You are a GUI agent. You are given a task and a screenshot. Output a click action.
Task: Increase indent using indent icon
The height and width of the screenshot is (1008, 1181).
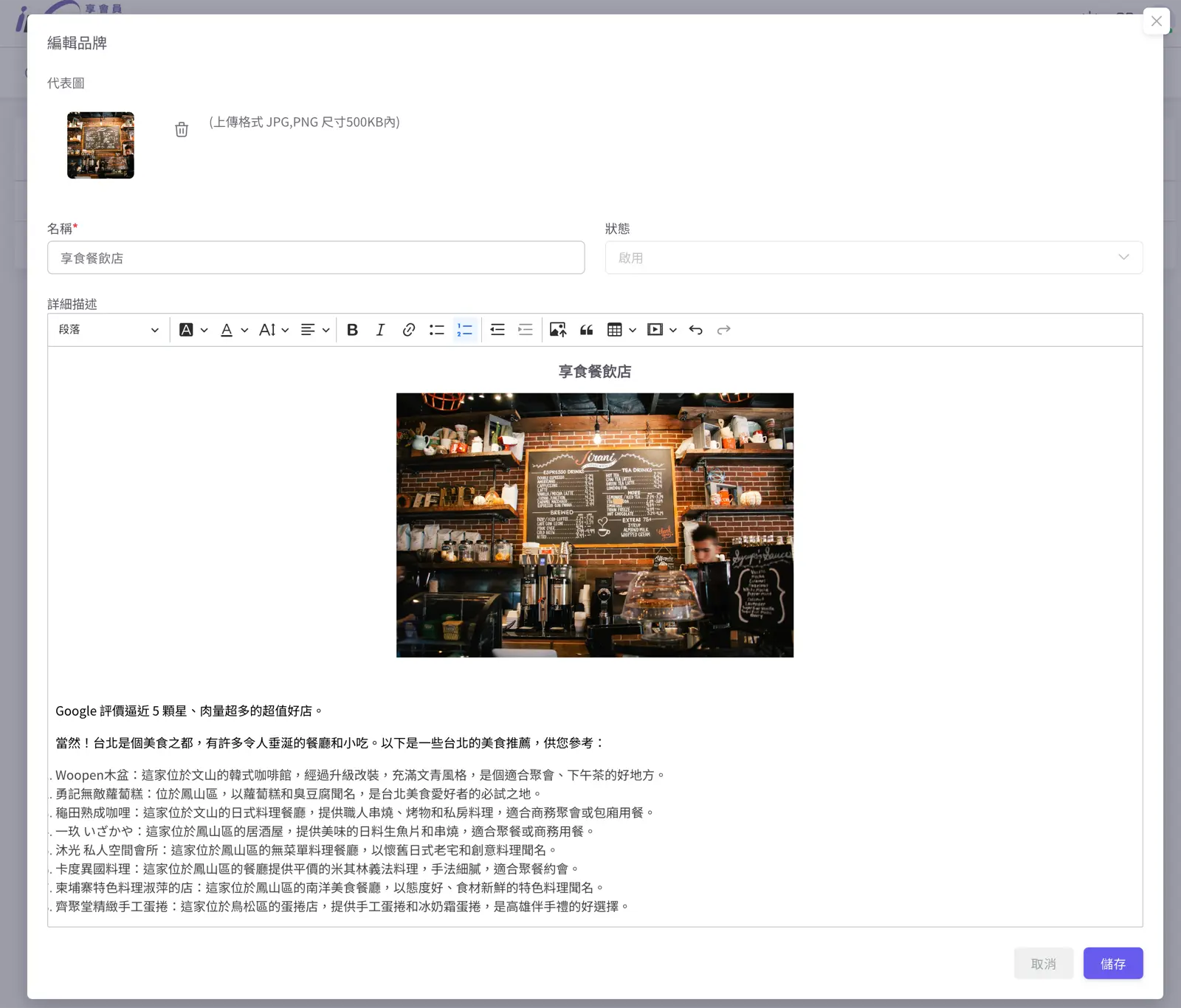click(525, 330)
